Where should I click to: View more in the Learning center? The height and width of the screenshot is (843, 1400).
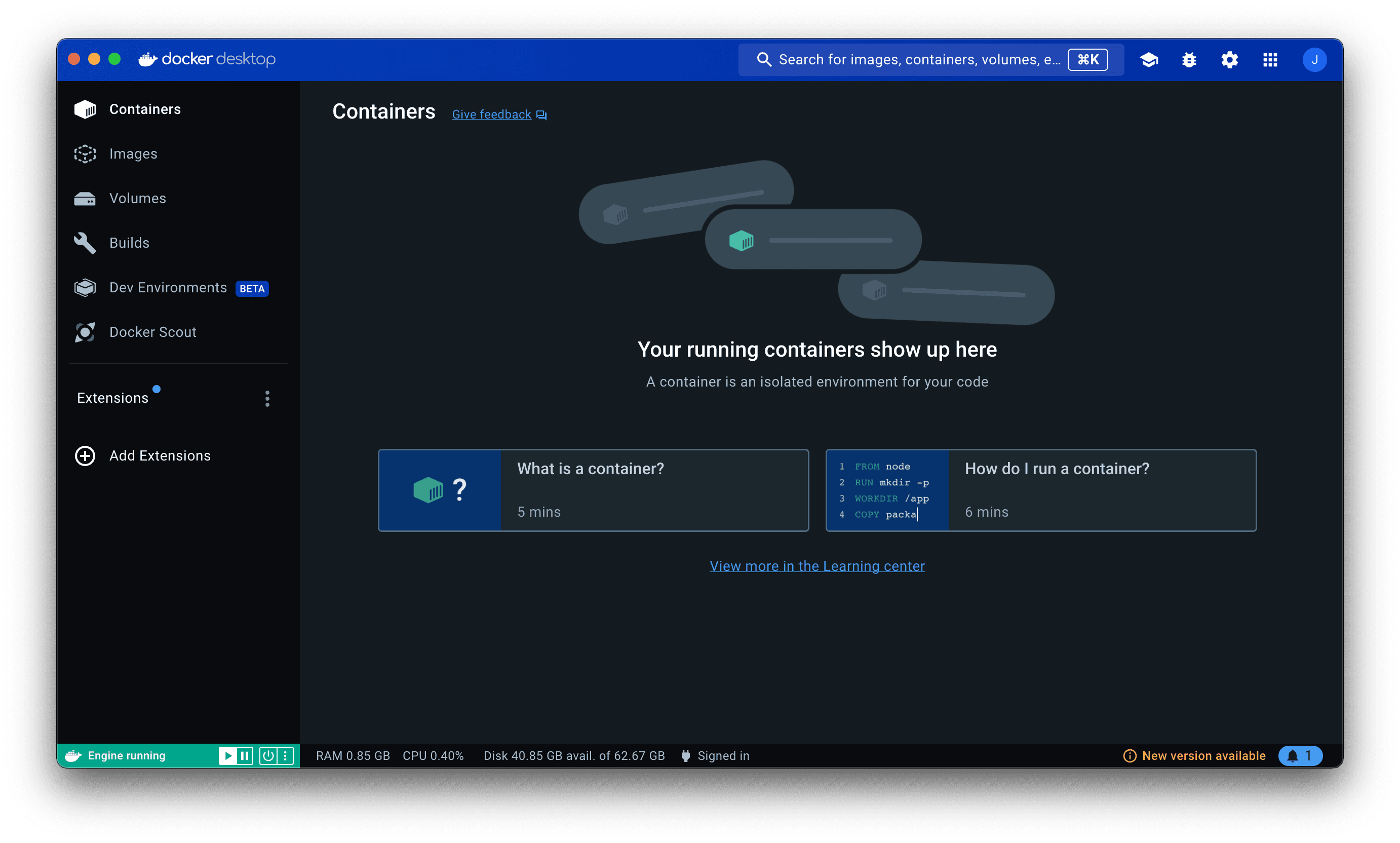(x=817, y=566)
